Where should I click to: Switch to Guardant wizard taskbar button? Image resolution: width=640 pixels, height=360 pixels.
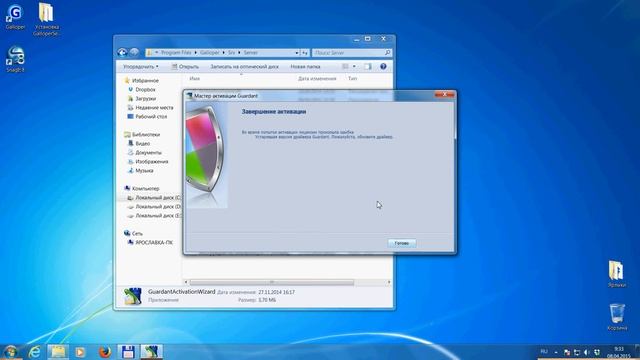[151, 352]
